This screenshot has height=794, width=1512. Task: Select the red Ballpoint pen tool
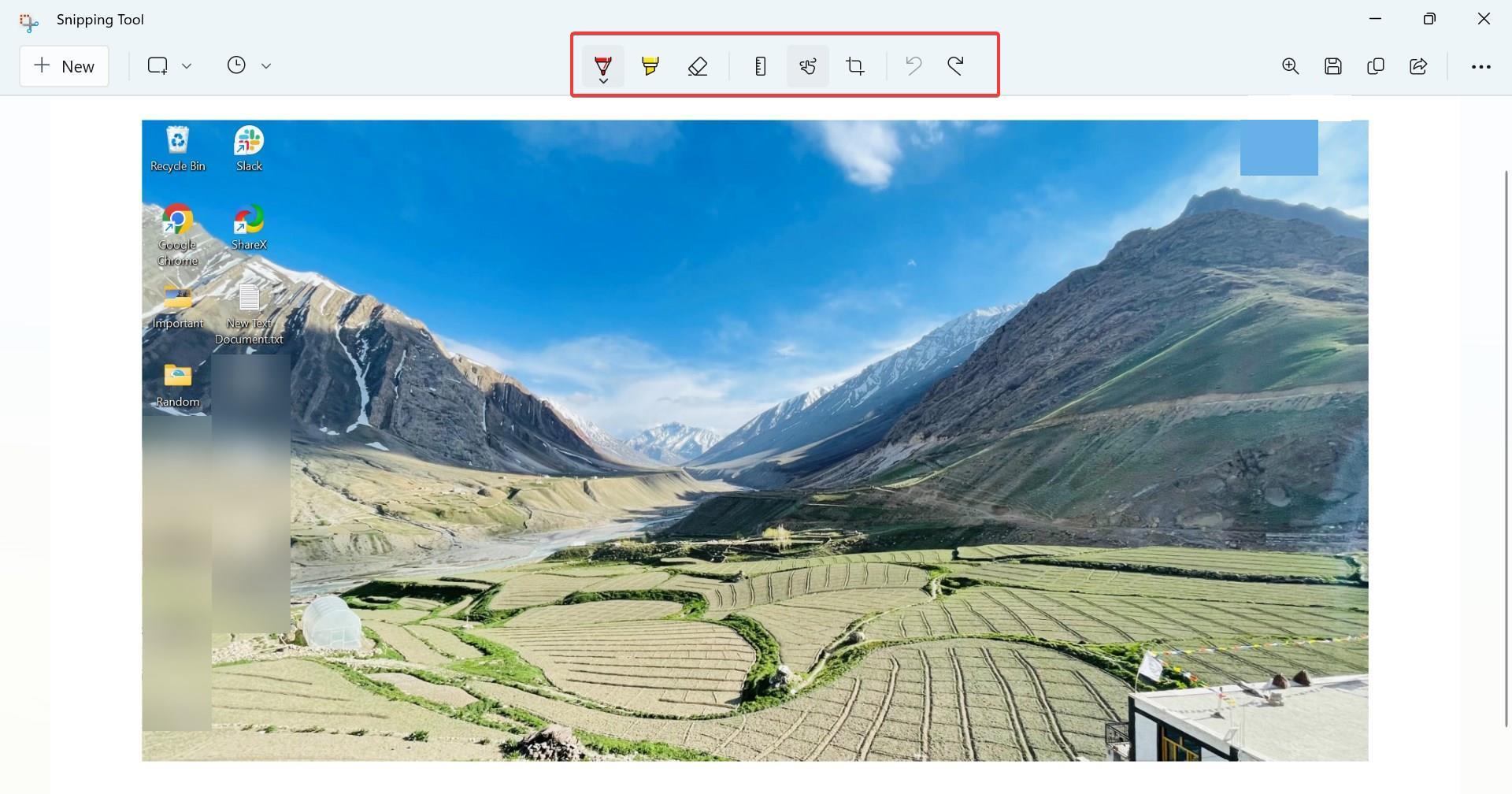click(x=603, y=65)
